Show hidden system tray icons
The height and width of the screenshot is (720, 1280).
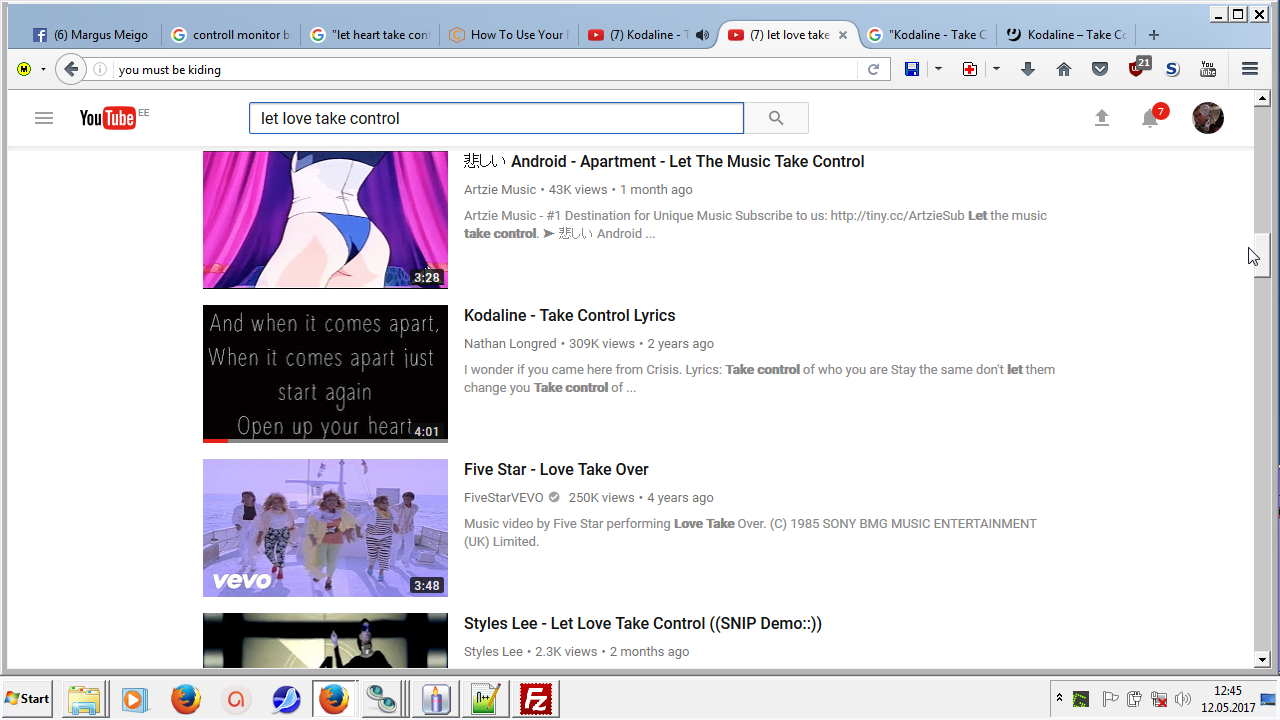[1059, 698]
